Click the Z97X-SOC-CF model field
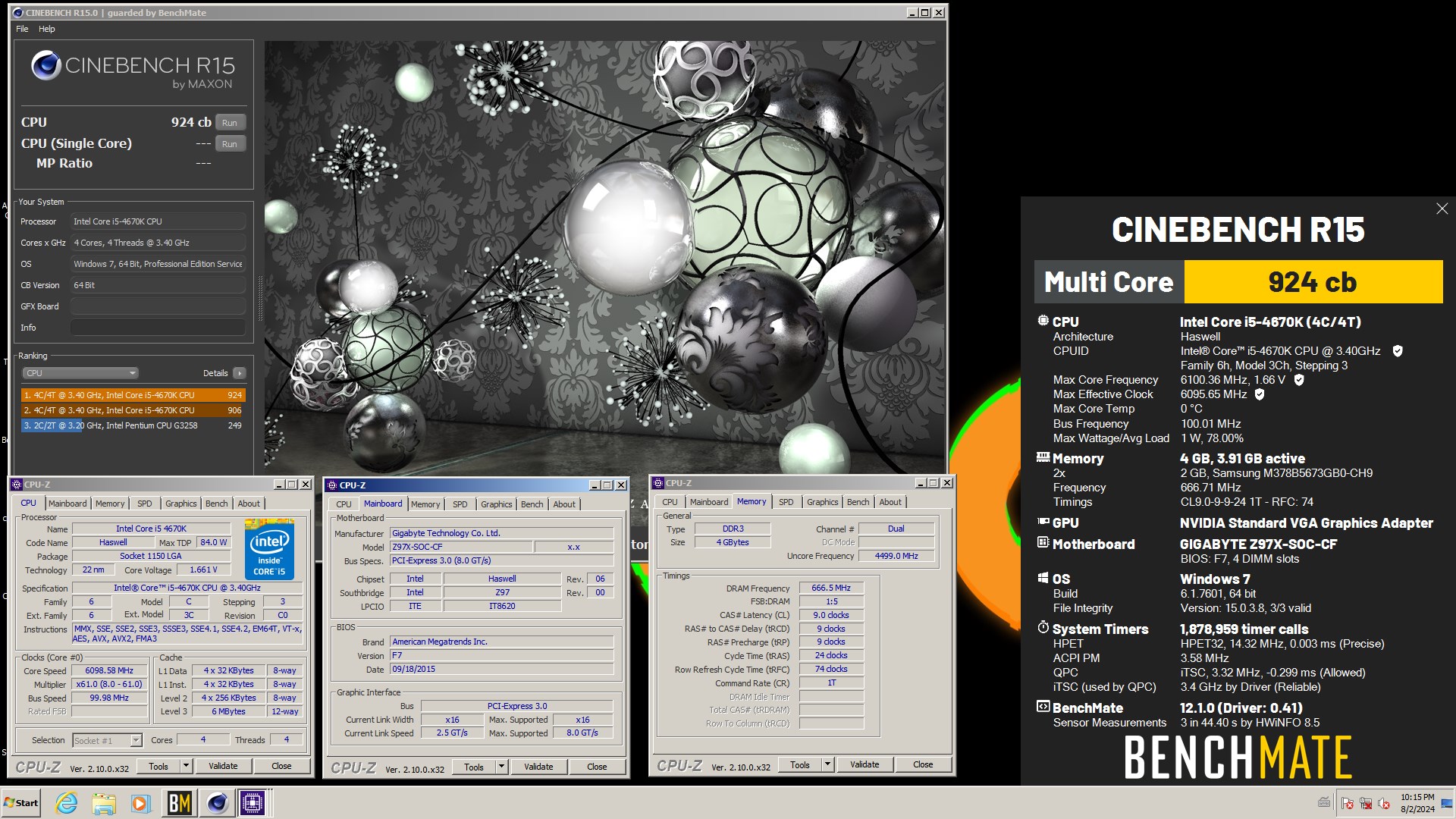This screenshot has height=819, width=1456. pos(461,547)
